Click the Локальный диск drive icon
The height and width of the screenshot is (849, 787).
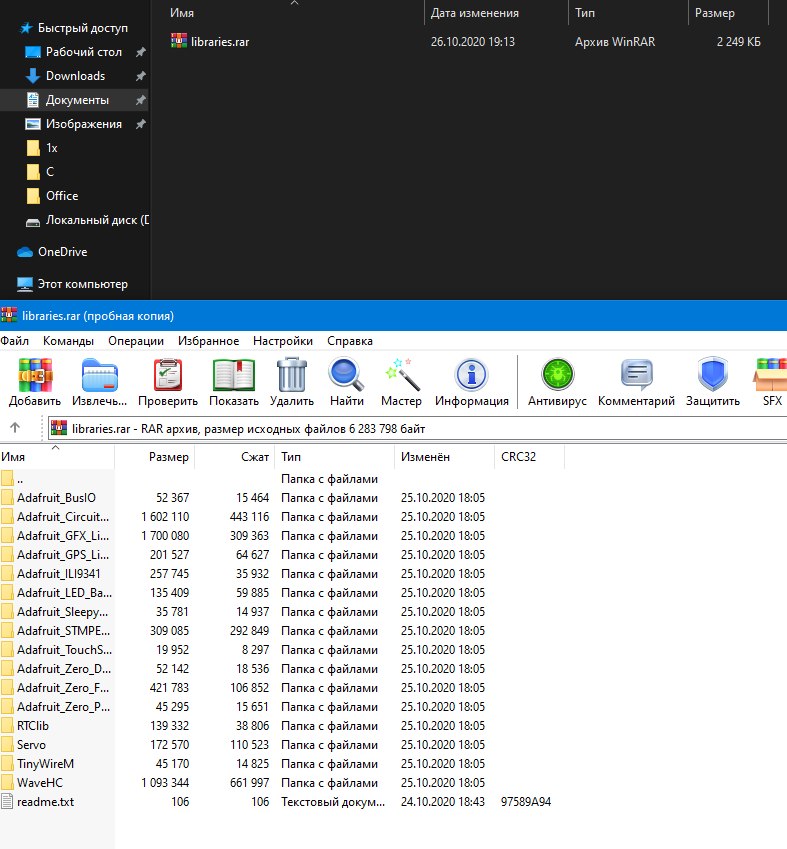coord(32,221)
